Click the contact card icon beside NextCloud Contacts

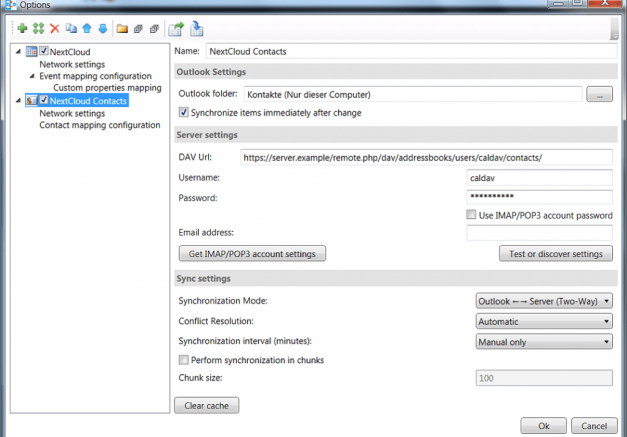(32, 100)
